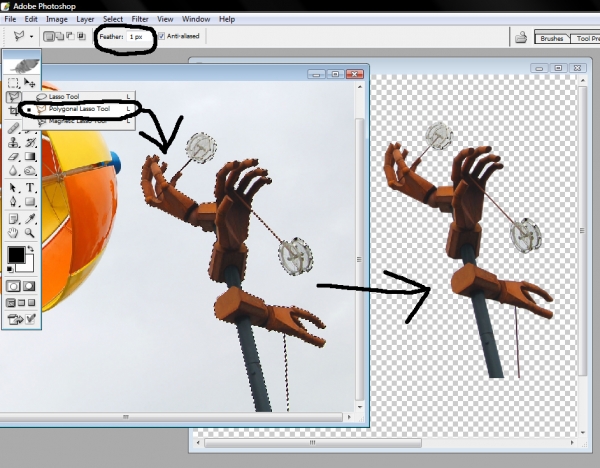Select the Eyedropper tool
The height and width of the screenshot is (468, 600).
pyautogui.click(x=30, y=219)
